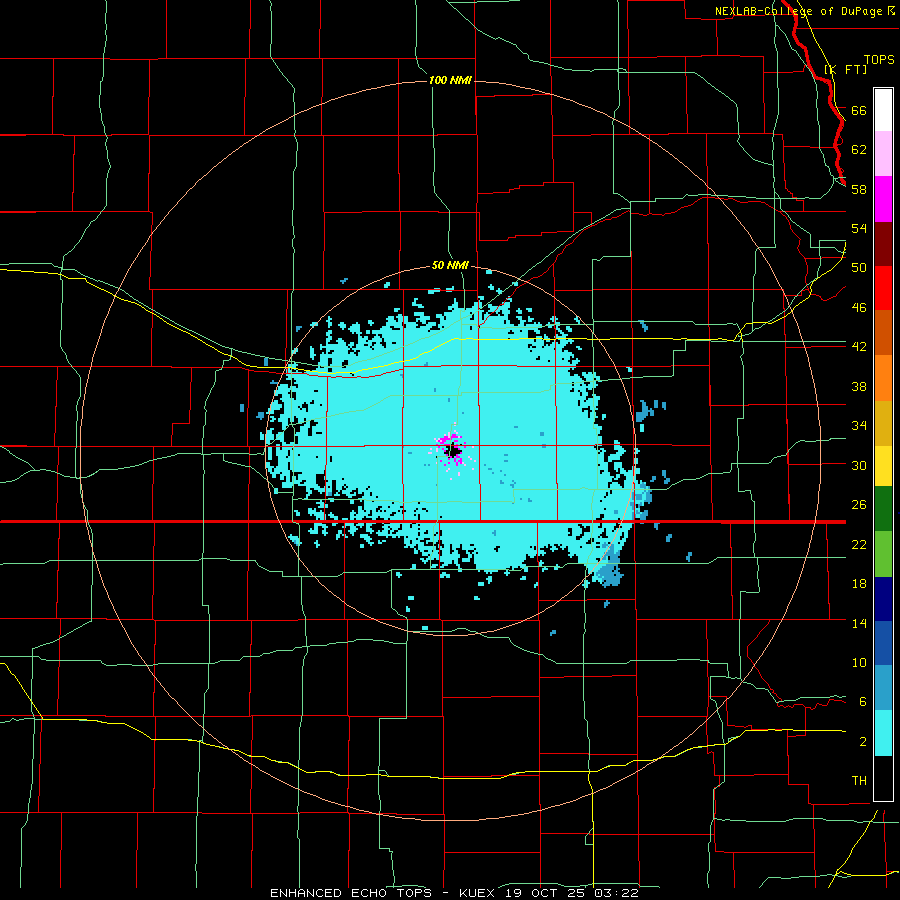
Task: Select the "19 OCT 25 03:22" timestamp
Action: (572, 893)
